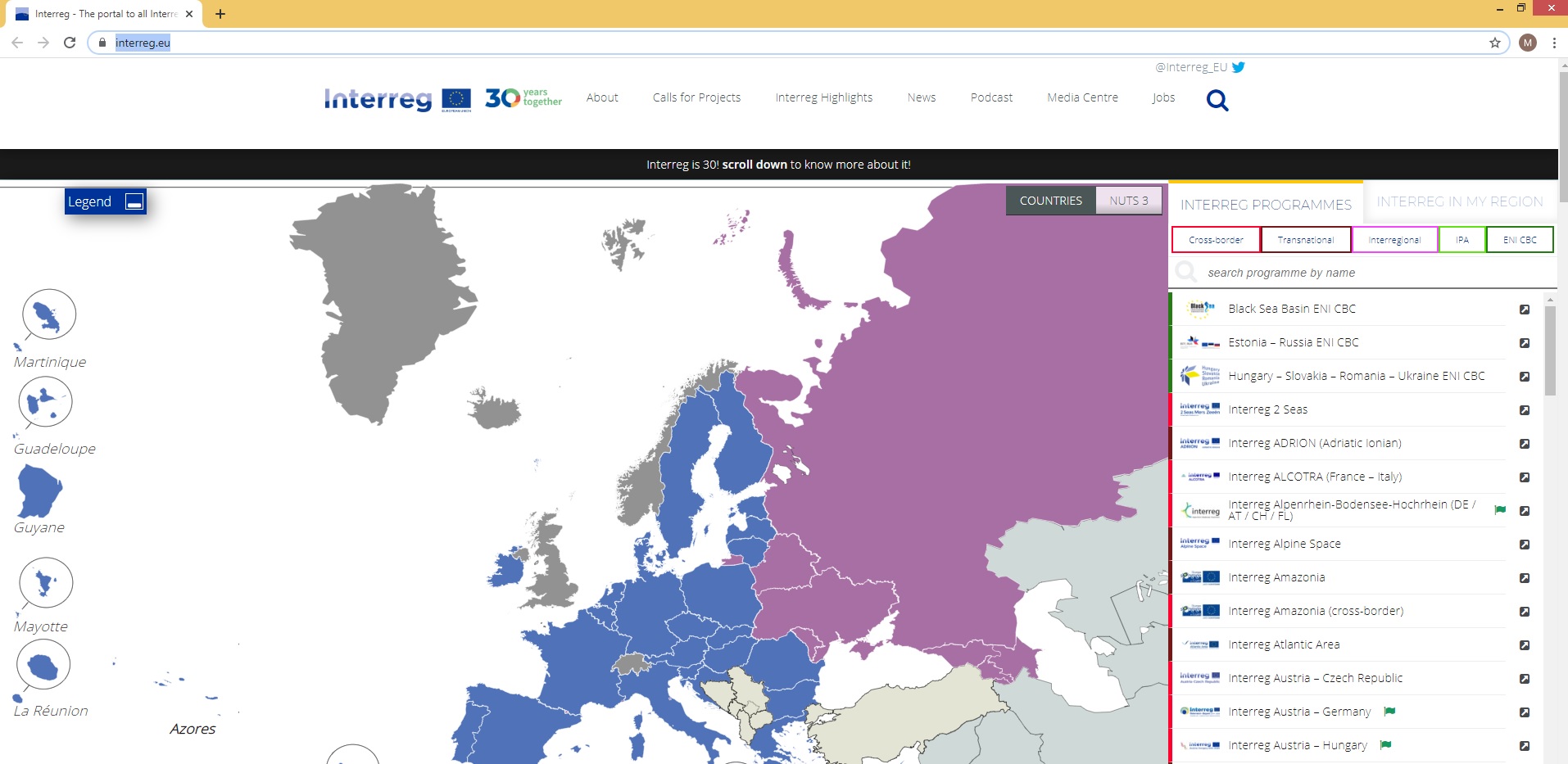Image resolution: width=1568 pixels, height=764 pixels.
Task: Go back to the previous page
Action: [x=17, y=43]
